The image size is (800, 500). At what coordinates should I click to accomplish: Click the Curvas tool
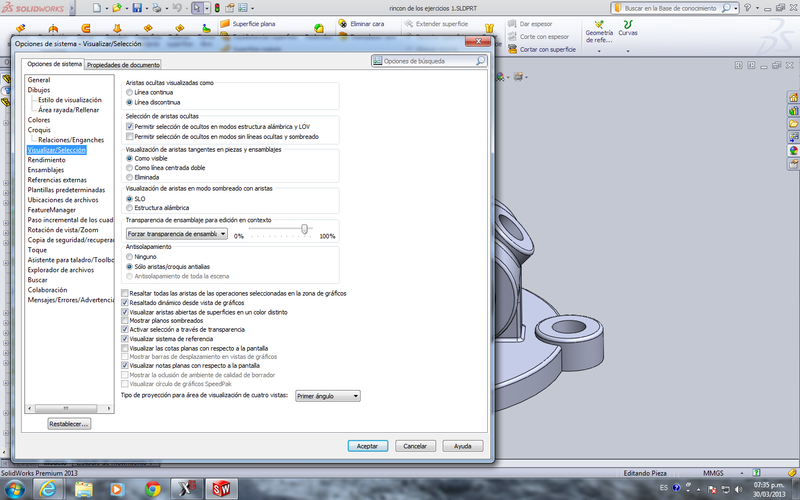click(x=628, y=28)
